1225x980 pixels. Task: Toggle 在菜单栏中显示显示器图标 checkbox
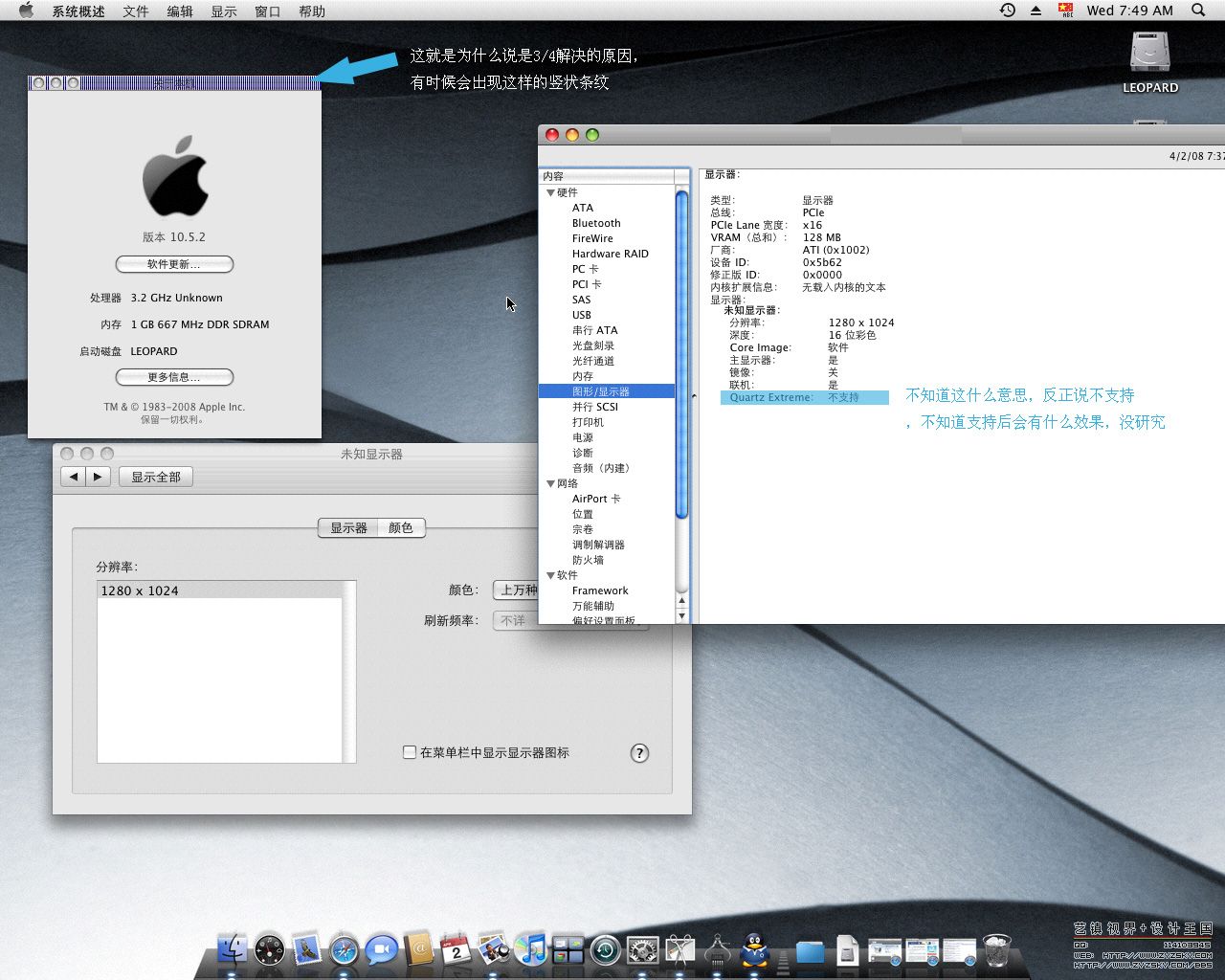click(x=410, y=752)
